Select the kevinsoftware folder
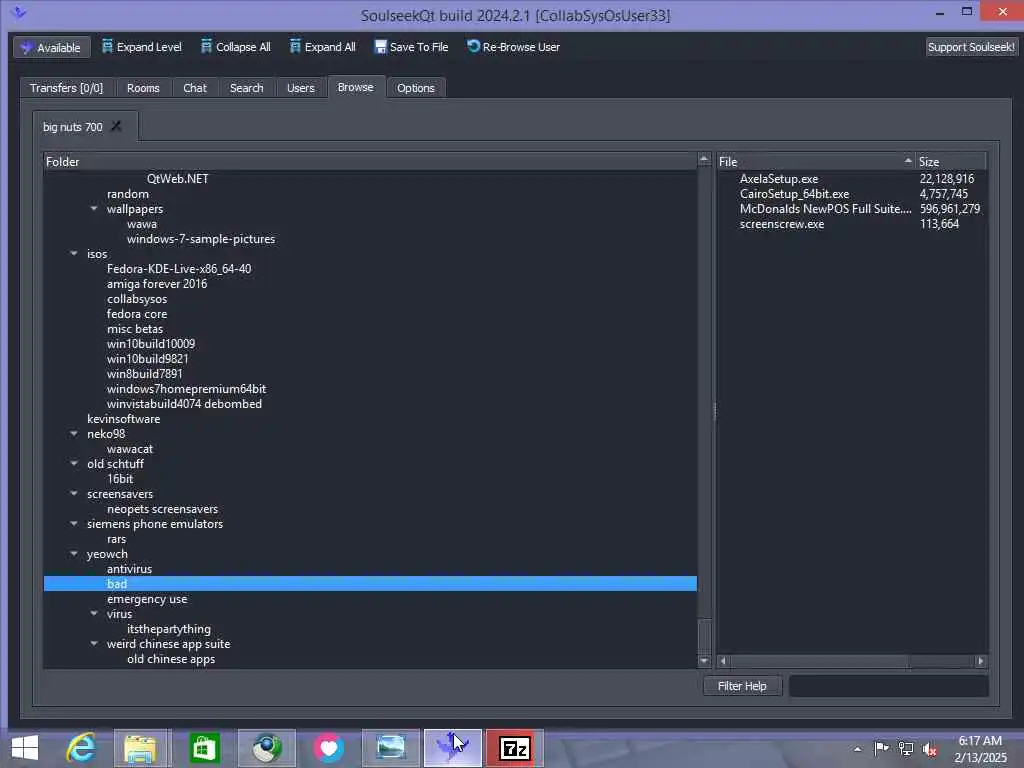 pyautogui.click(x=123, y=419)
